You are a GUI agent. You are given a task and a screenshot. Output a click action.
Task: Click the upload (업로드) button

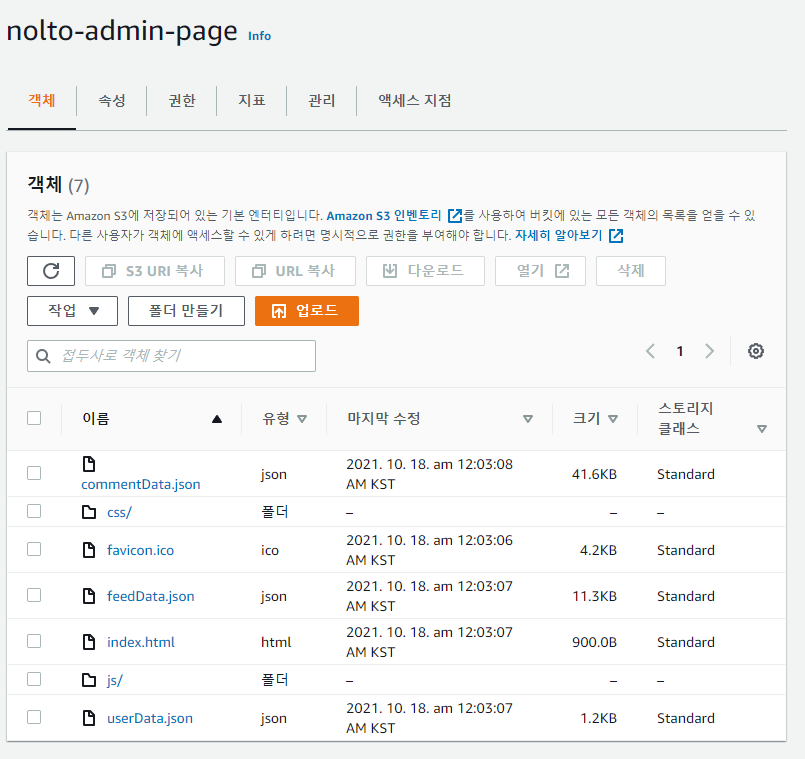point(306,311)
